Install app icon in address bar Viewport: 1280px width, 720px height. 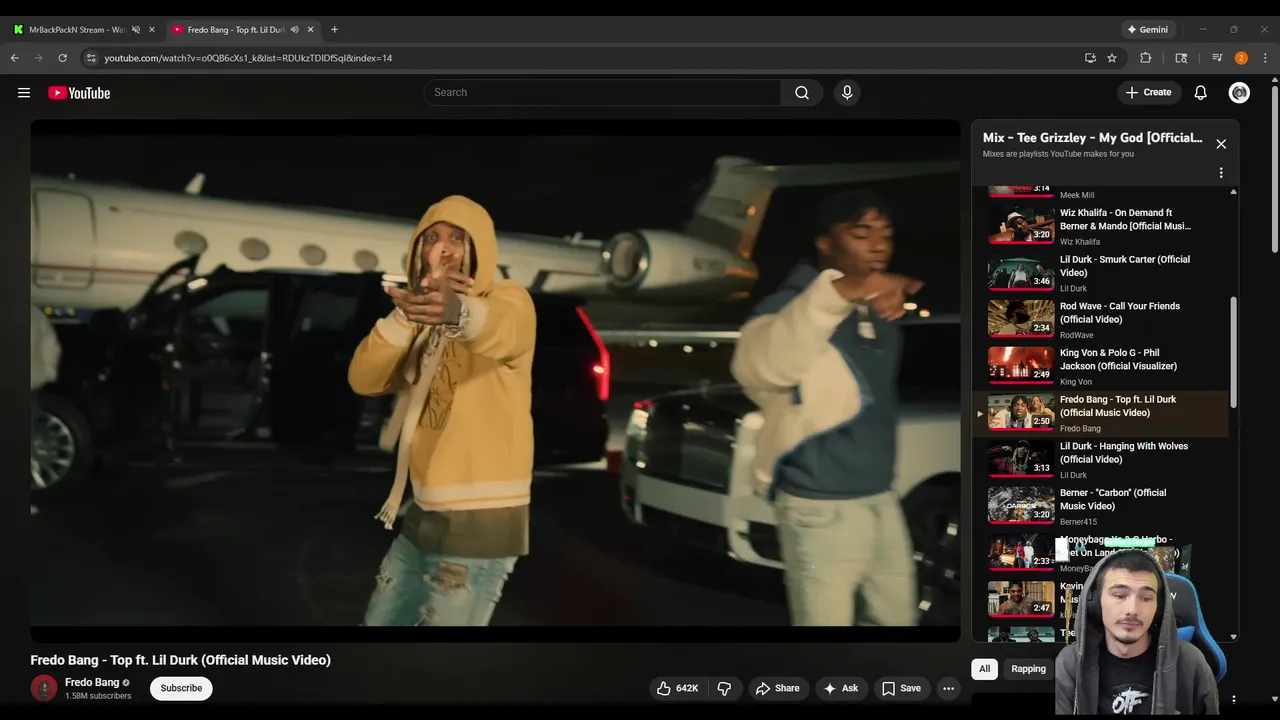point(1090,58)
